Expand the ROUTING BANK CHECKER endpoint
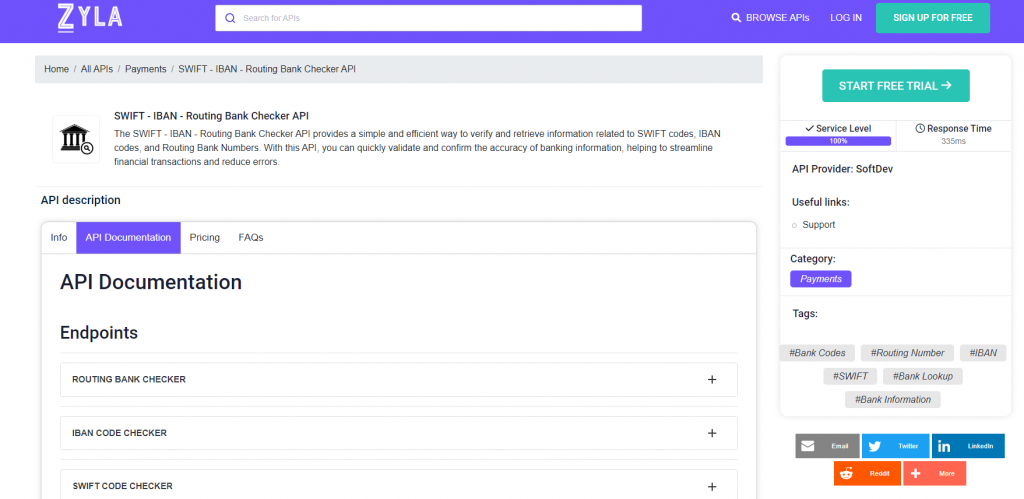The image size is (1024, 499). (x=399, y=379)
